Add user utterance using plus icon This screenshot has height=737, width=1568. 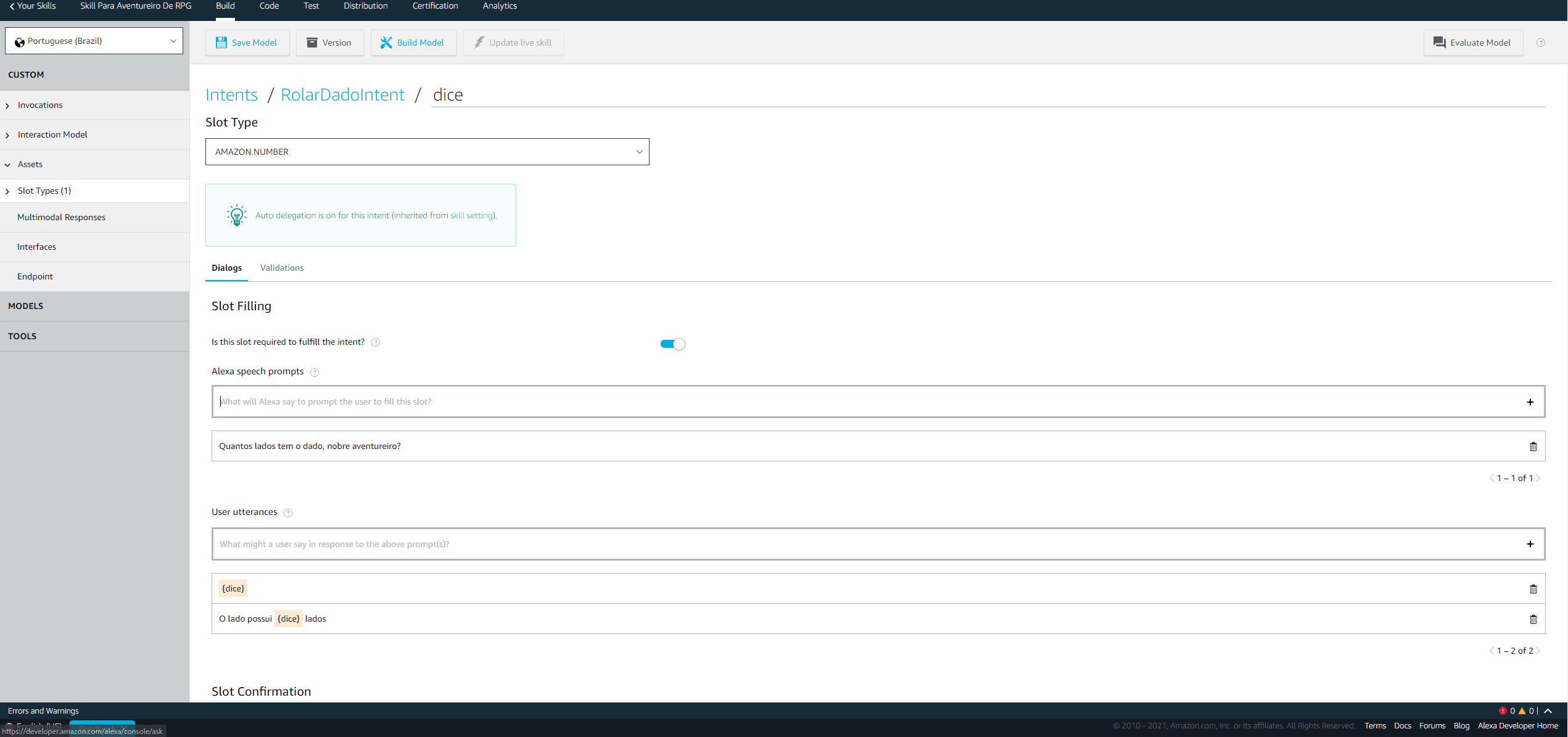1530,544
